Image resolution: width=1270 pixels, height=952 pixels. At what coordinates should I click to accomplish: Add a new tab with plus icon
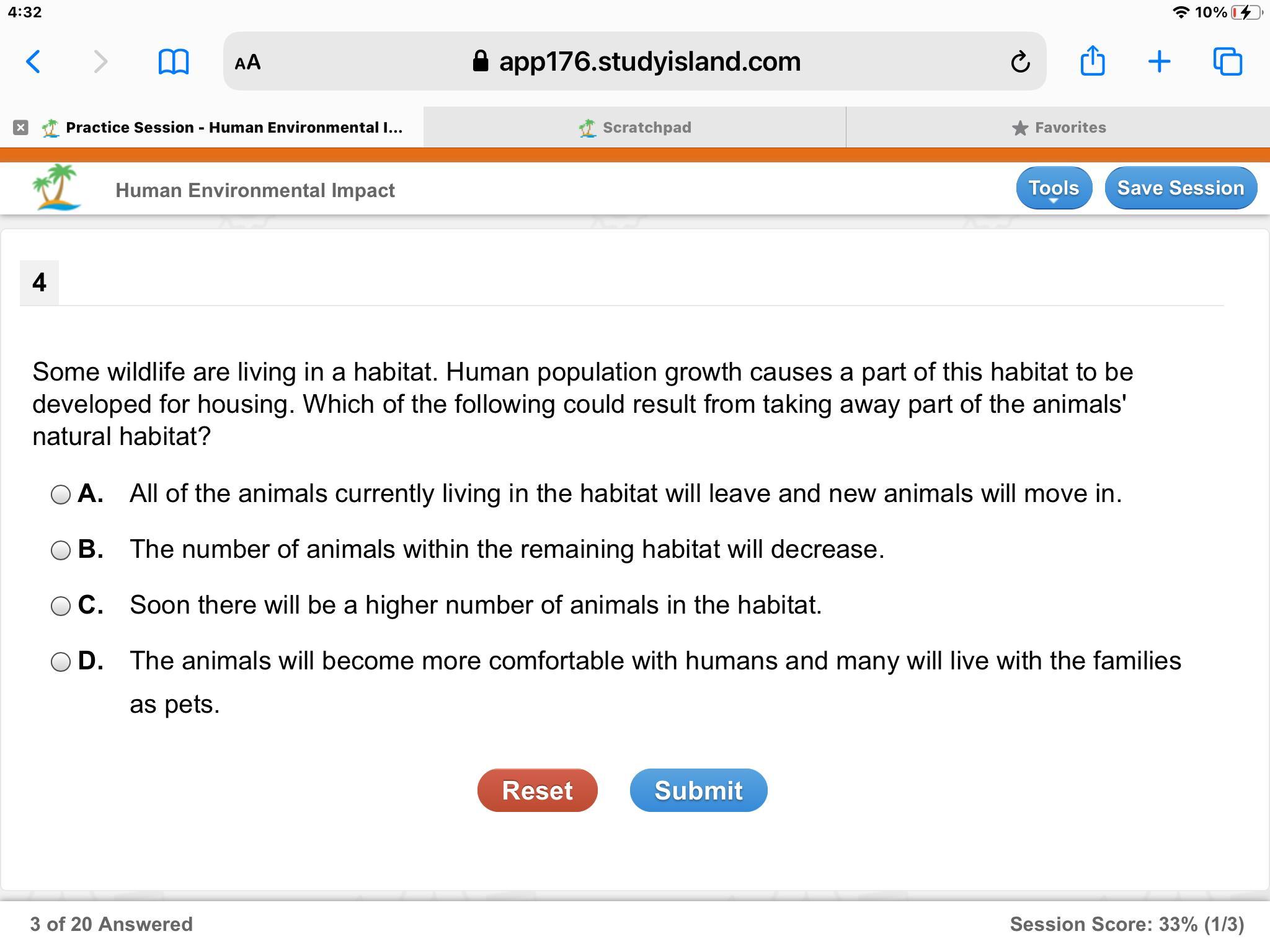tap(1159, 62)
